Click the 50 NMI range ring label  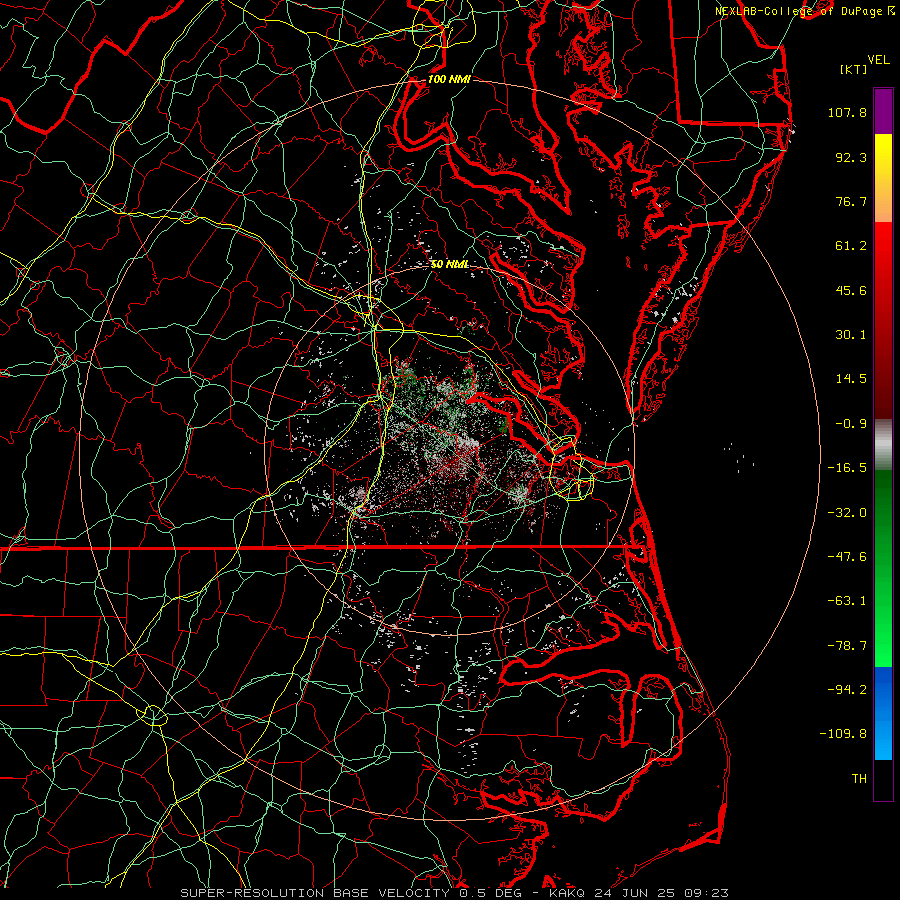(x=450, y=264)
